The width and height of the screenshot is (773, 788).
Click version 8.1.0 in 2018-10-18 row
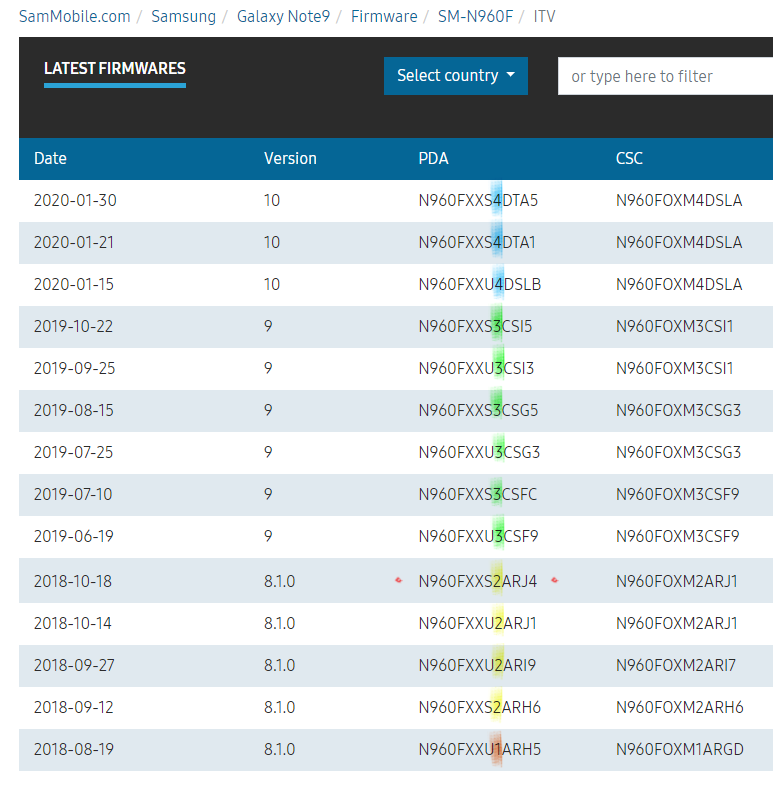tap(279, 581)
